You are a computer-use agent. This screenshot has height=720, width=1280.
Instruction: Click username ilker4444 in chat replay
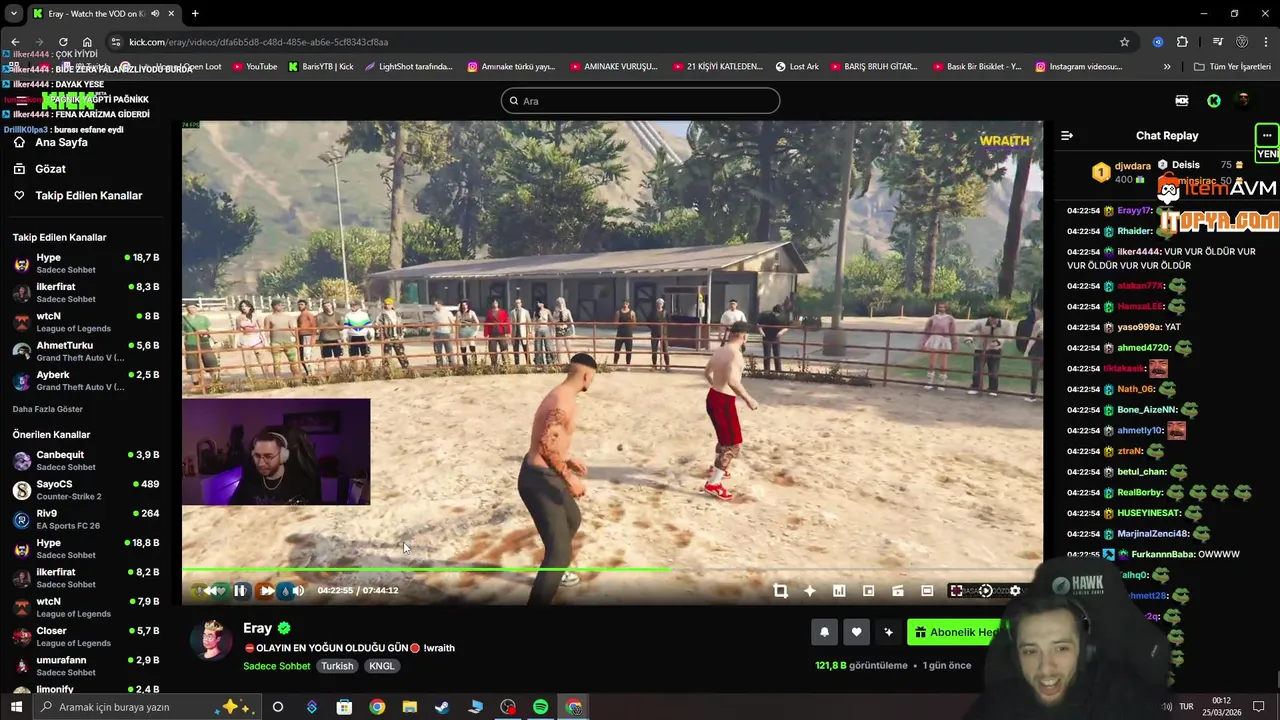point(1139,252)
